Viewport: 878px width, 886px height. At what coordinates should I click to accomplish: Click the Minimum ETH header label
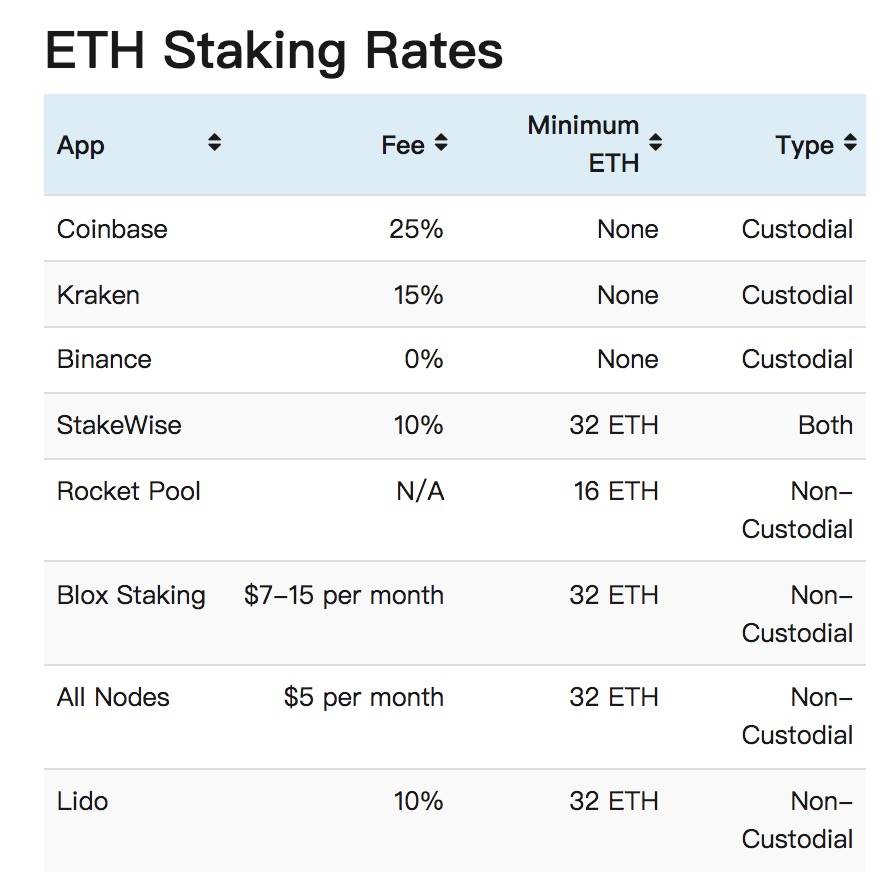(583, 143)
